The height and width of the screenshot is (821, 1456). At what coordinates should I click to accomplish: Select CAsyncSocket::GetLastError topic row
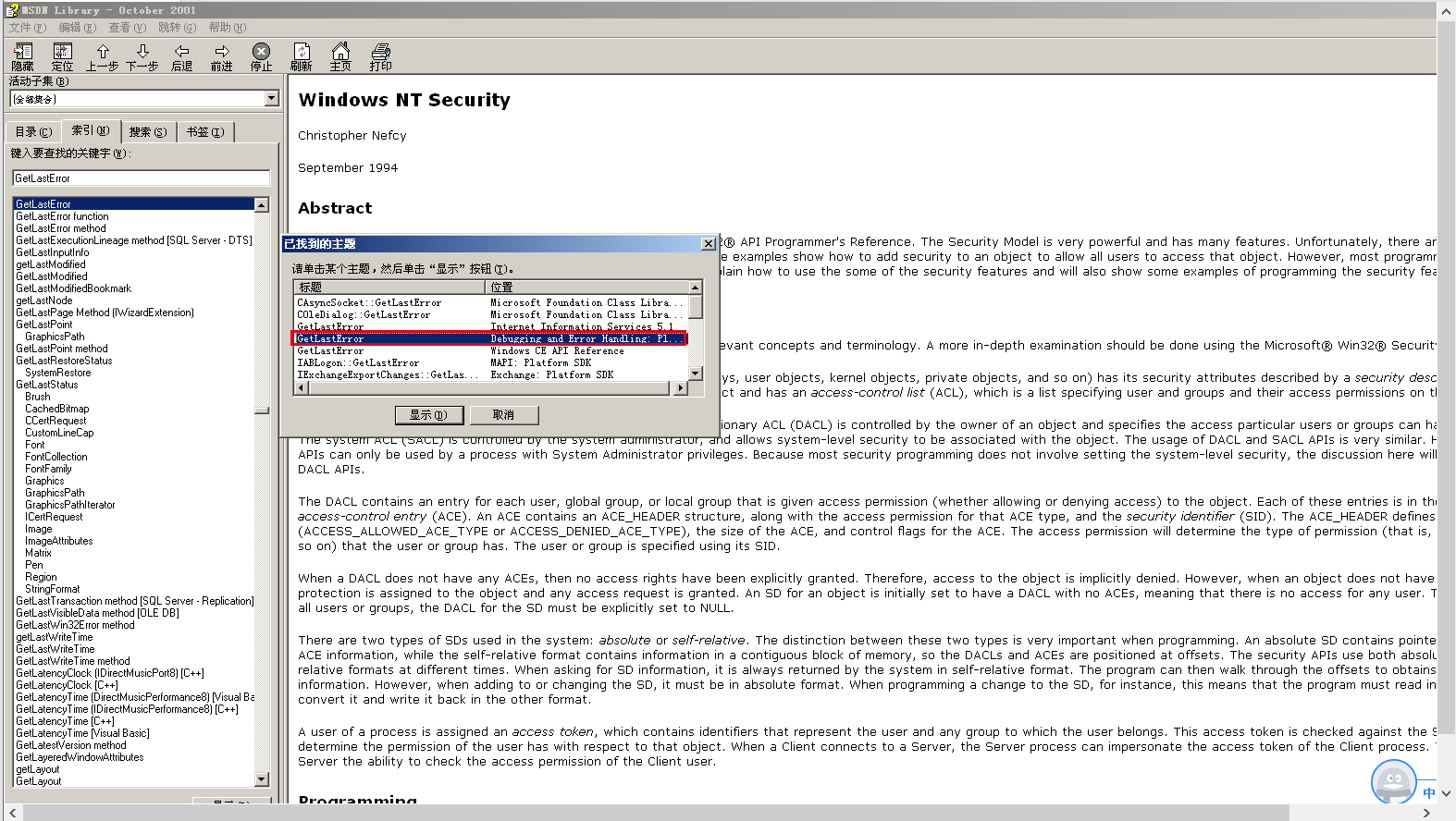(491, 303)
